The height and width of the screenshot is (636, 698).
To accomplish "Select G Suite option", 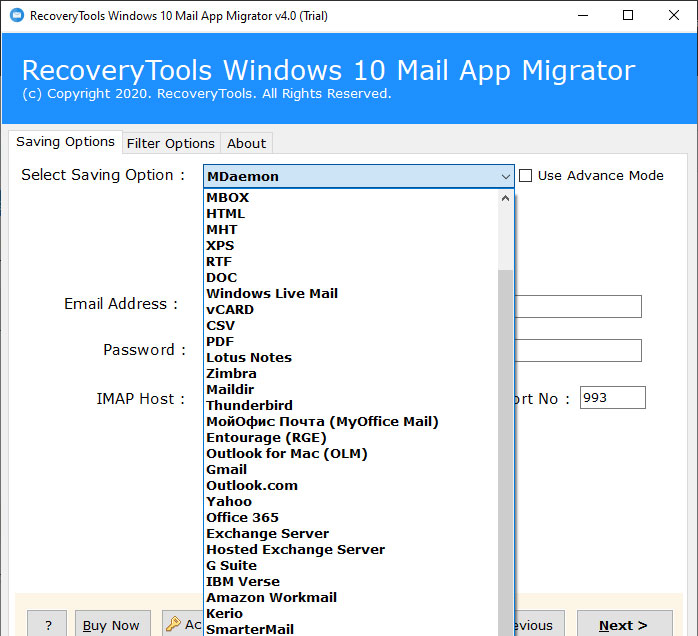I will (351, 566).
